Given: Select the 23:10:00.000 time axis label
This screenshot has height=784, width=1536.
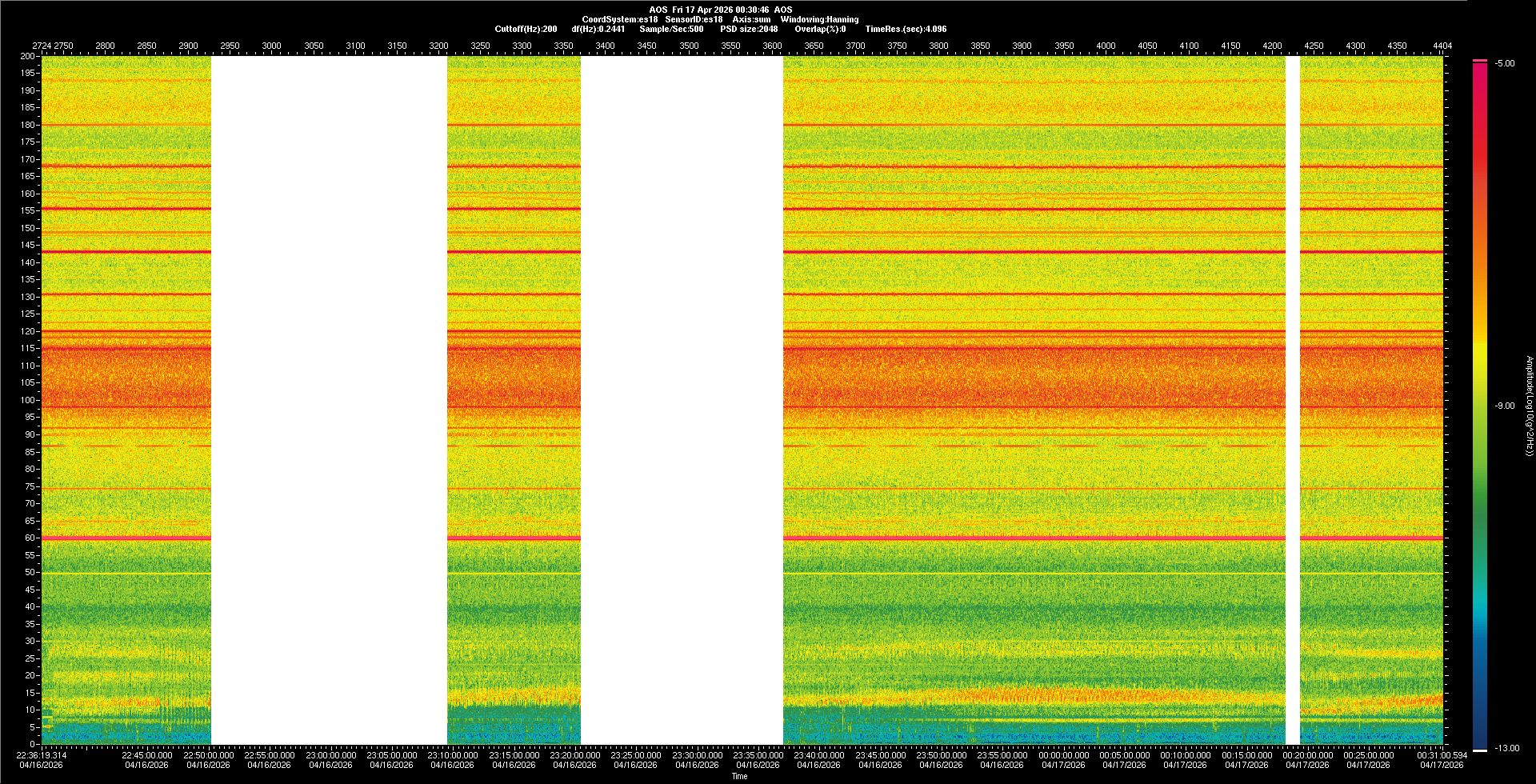Looking at the screenshot, I should pos(453,755).
